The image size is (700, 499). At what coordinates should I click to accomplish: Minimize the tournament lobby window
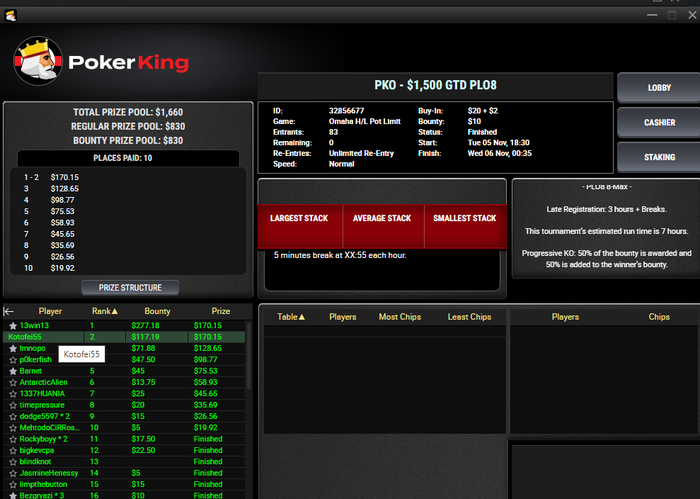click(652, 15)
